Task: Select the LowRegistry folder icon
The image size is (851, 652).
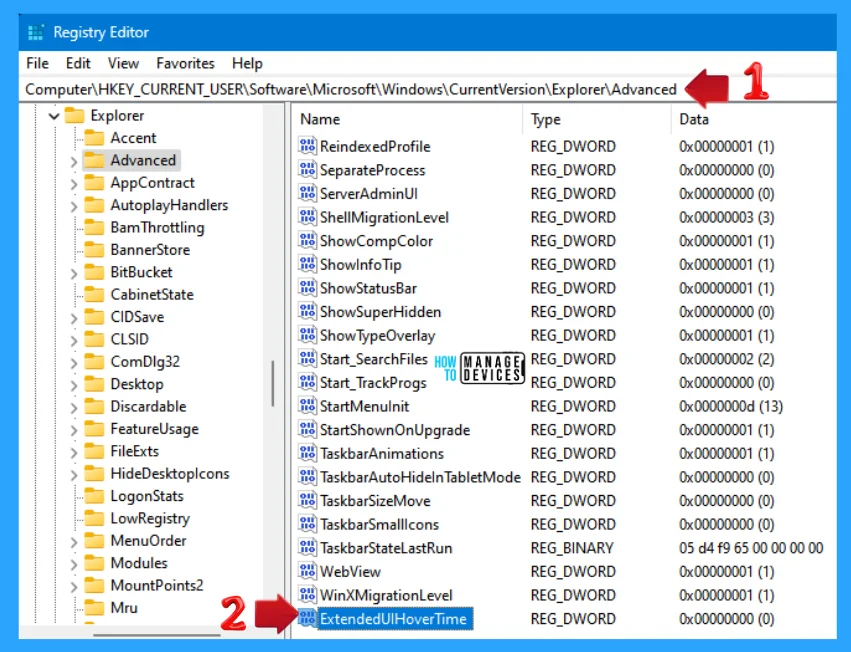Action: click(x=94, y=518)
